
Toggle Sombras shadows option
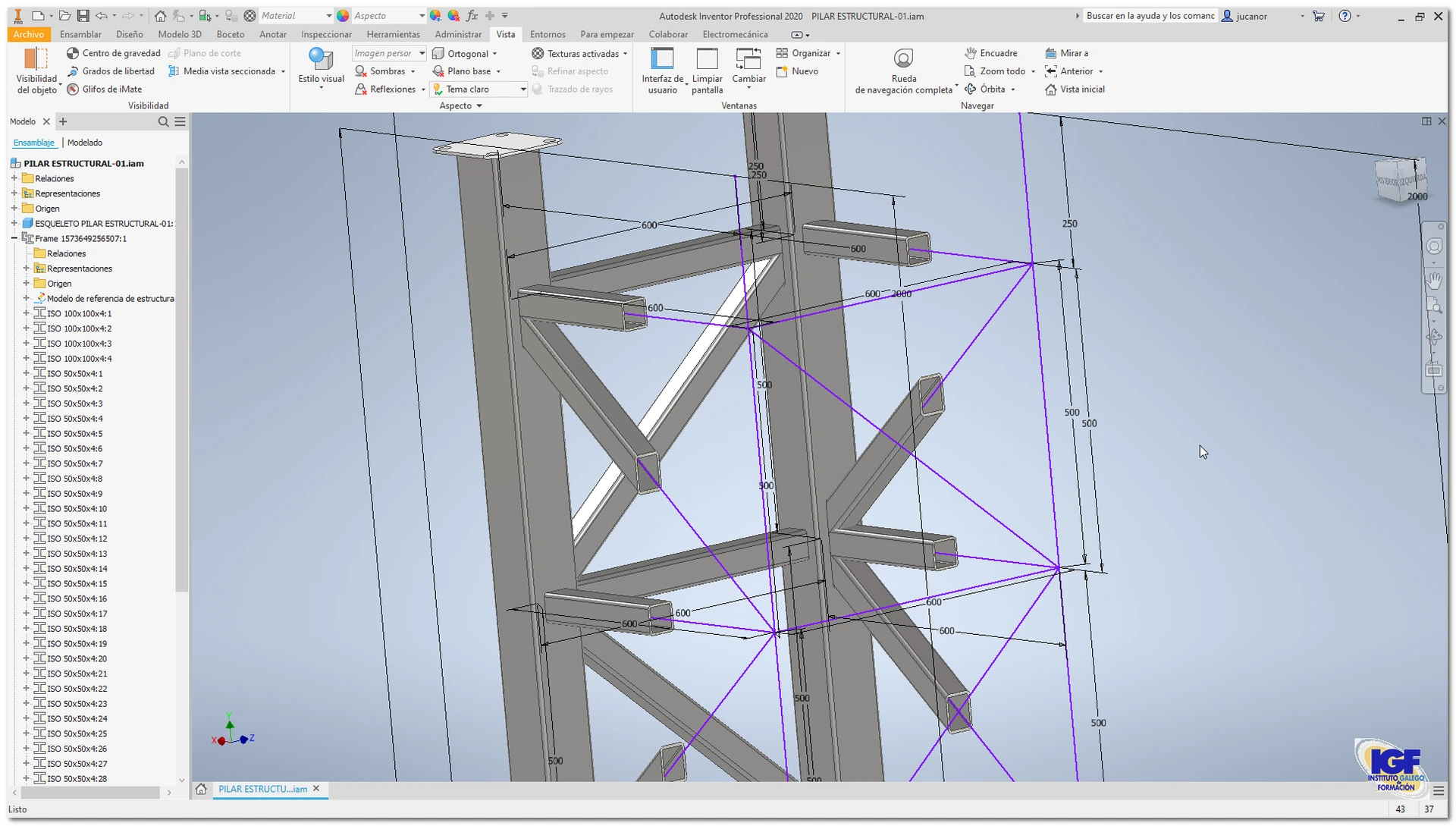384,71
